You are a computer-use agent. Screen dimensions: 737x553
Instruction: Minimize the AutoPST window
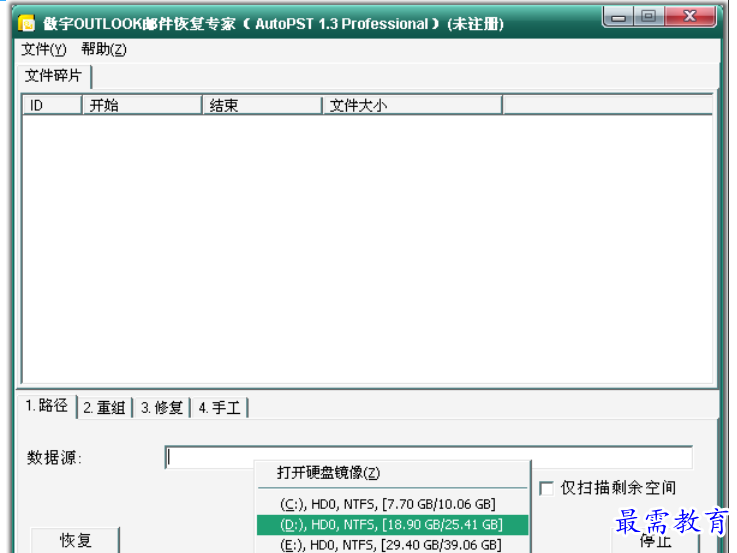pos(619,17)
